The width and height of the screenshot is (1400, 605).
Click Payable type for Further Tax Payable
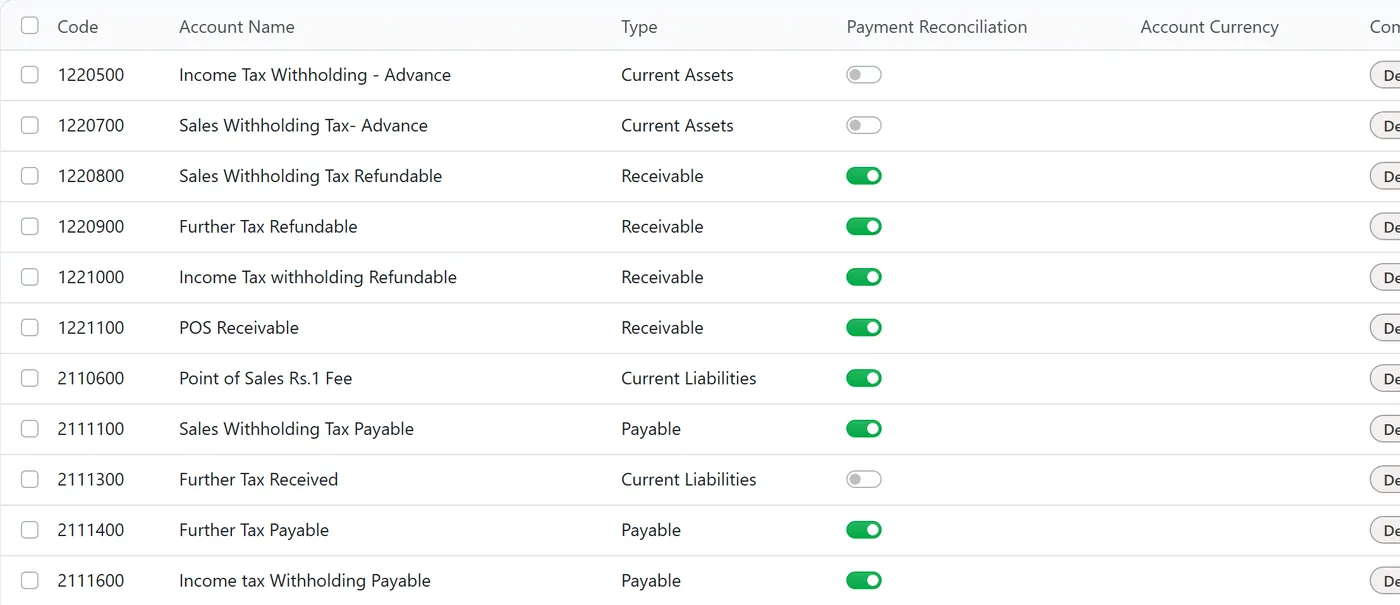click(x=651, y=530)
